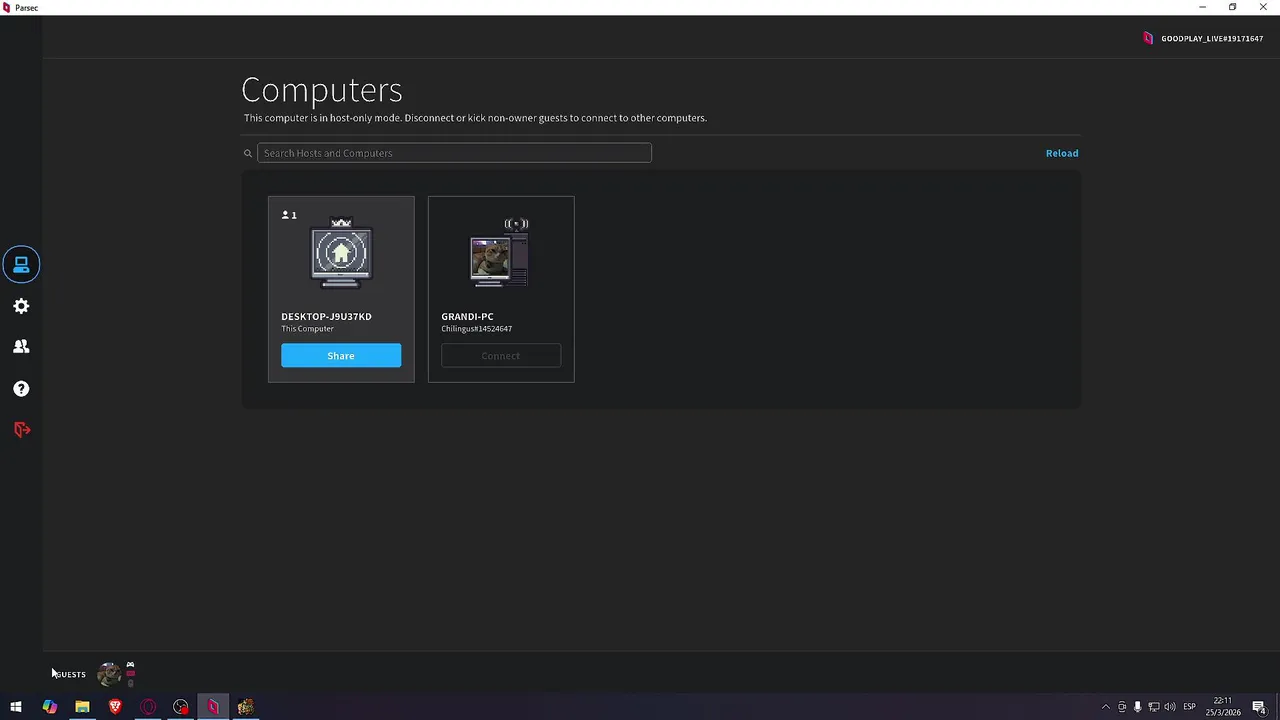This screenshot has width=1280, height=720.
Task: Open Brave browser from the taskbar
Action: tap(115, 707)
